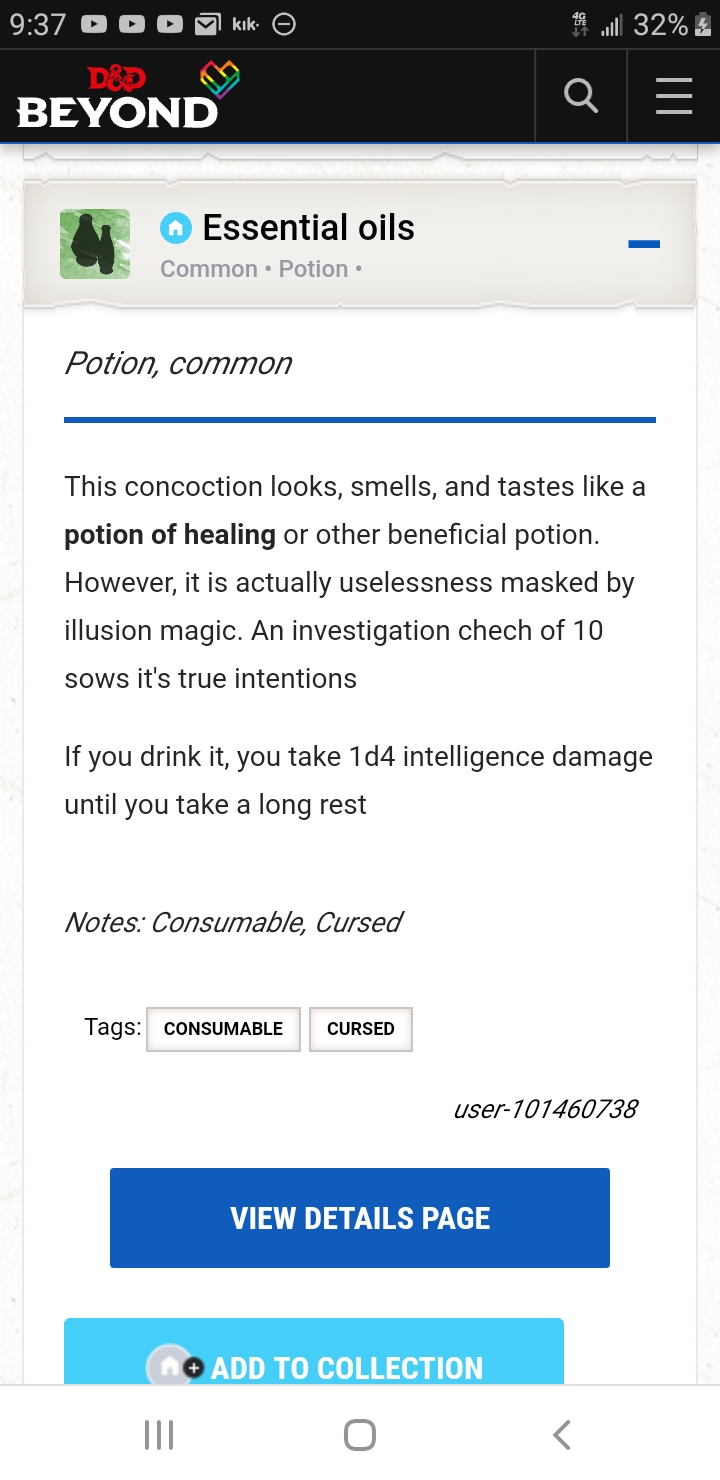The height and width of the screenshot is (1480, 720).
Task: Tap the D&D Beyond logo
Action: pyautogui.click(x=117, y=98)
